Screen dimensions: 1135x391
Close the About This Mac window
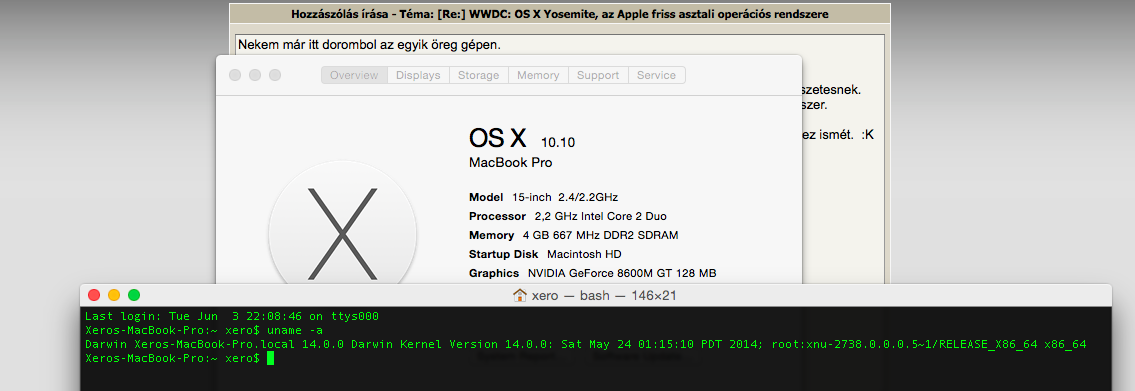point(234,75)
